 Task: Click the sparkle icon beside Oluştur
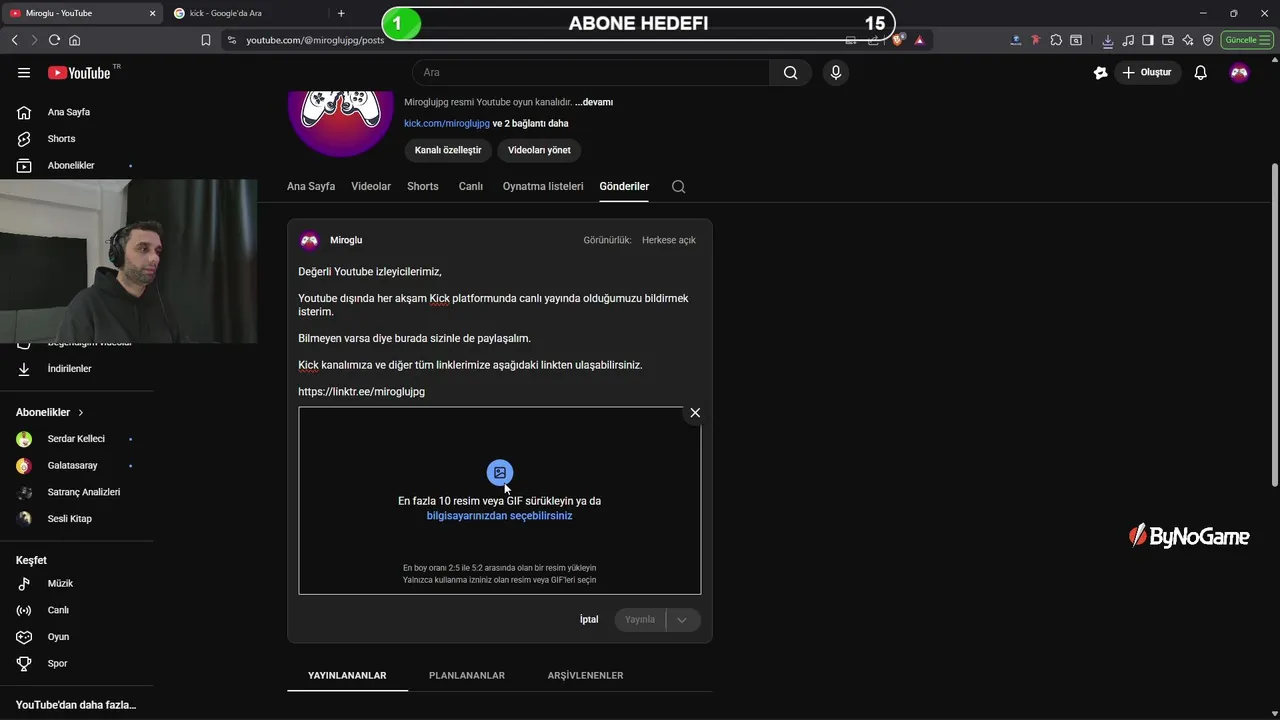(x=1101, y=72)
